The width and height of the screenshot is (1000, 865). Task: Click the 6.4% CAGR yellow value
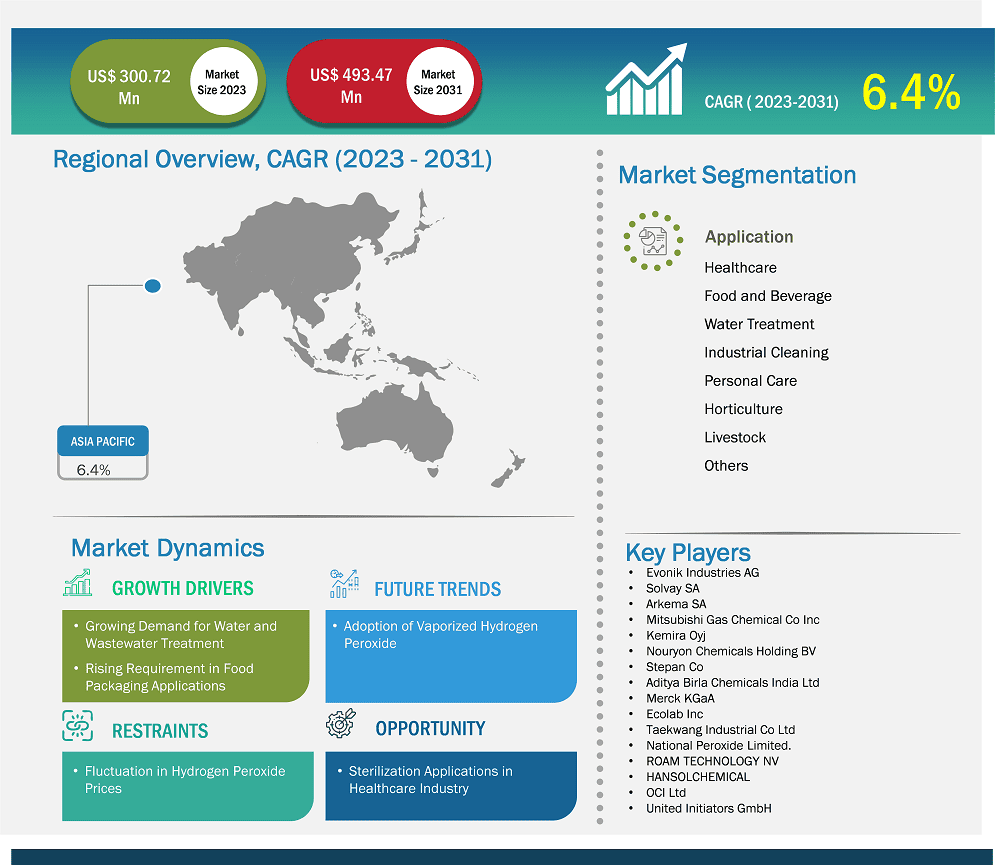click(x=910, y=94)
